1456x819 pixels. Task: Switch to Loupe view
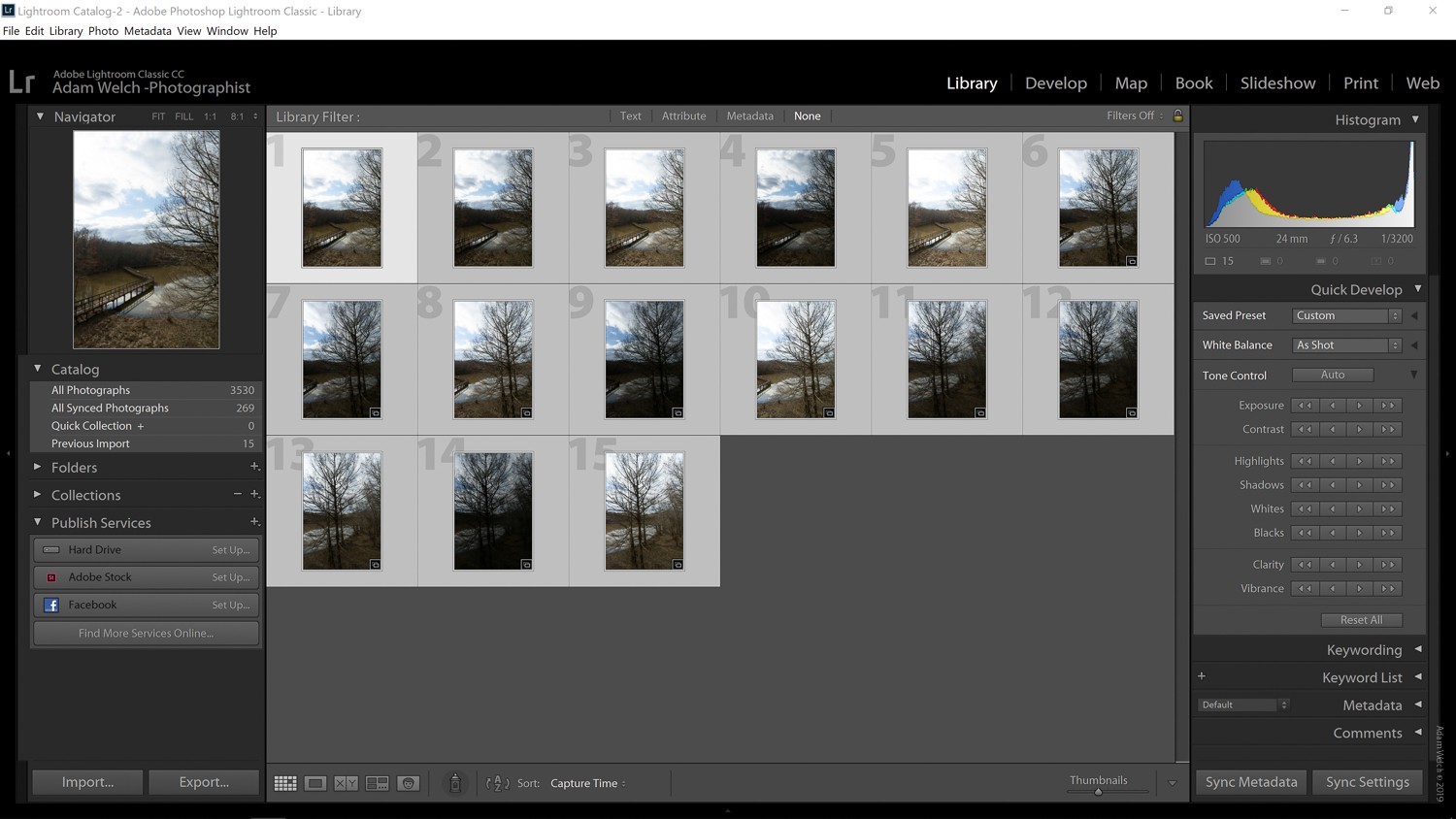(315, 783)
